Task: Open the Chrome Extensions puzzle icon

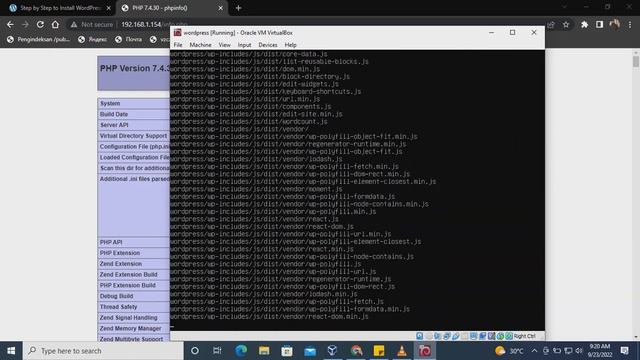Action: (584, 24)
